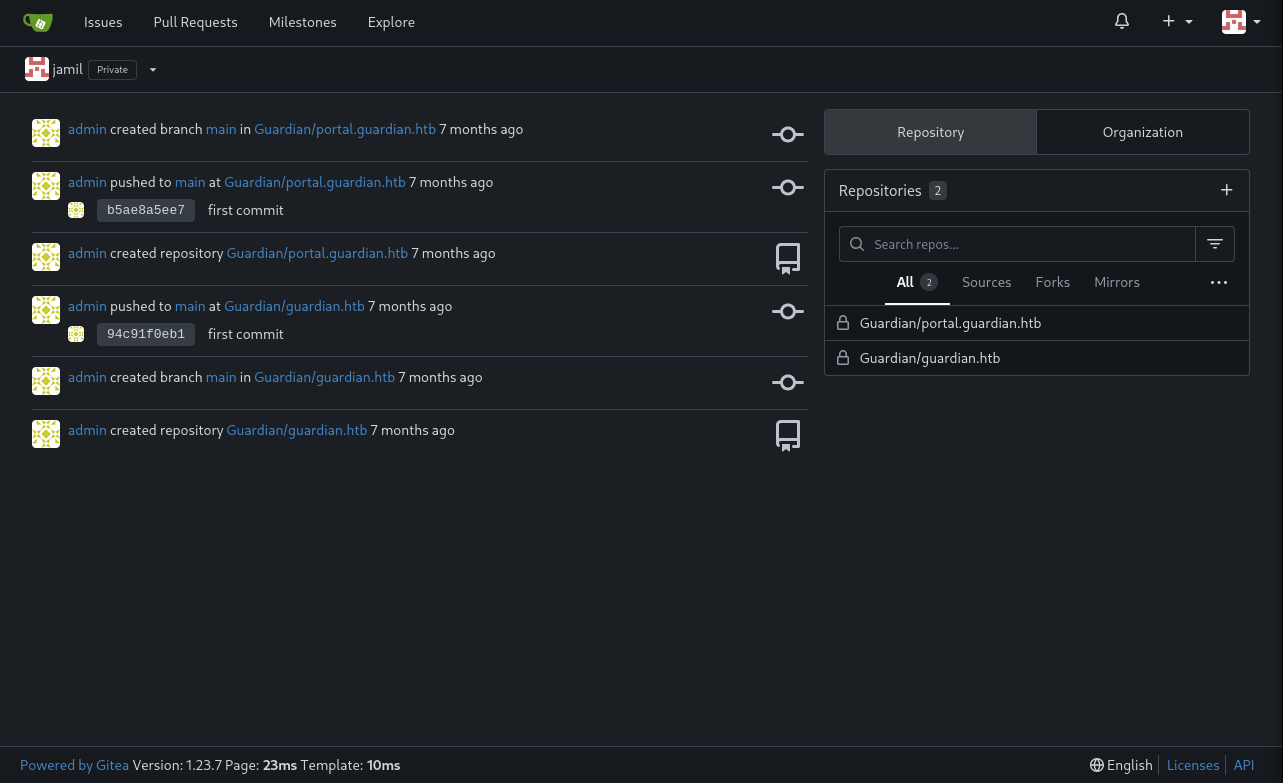Select the Forks tab
Image resolution: width=1283 pixels, height=783 pixels.
(1052, 283)
